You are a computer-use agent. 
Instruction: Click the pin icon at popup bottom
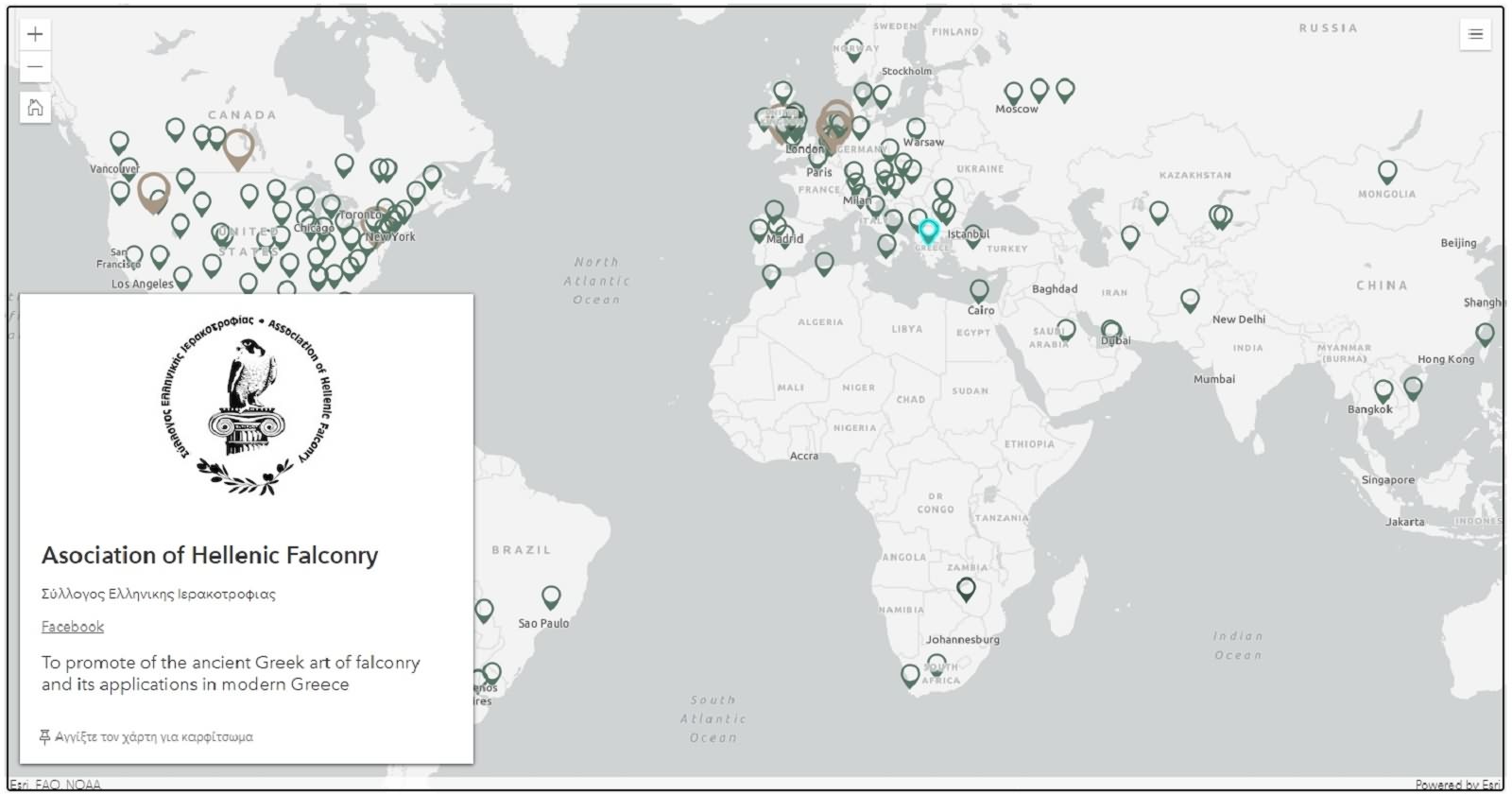(x=44, y=736)
